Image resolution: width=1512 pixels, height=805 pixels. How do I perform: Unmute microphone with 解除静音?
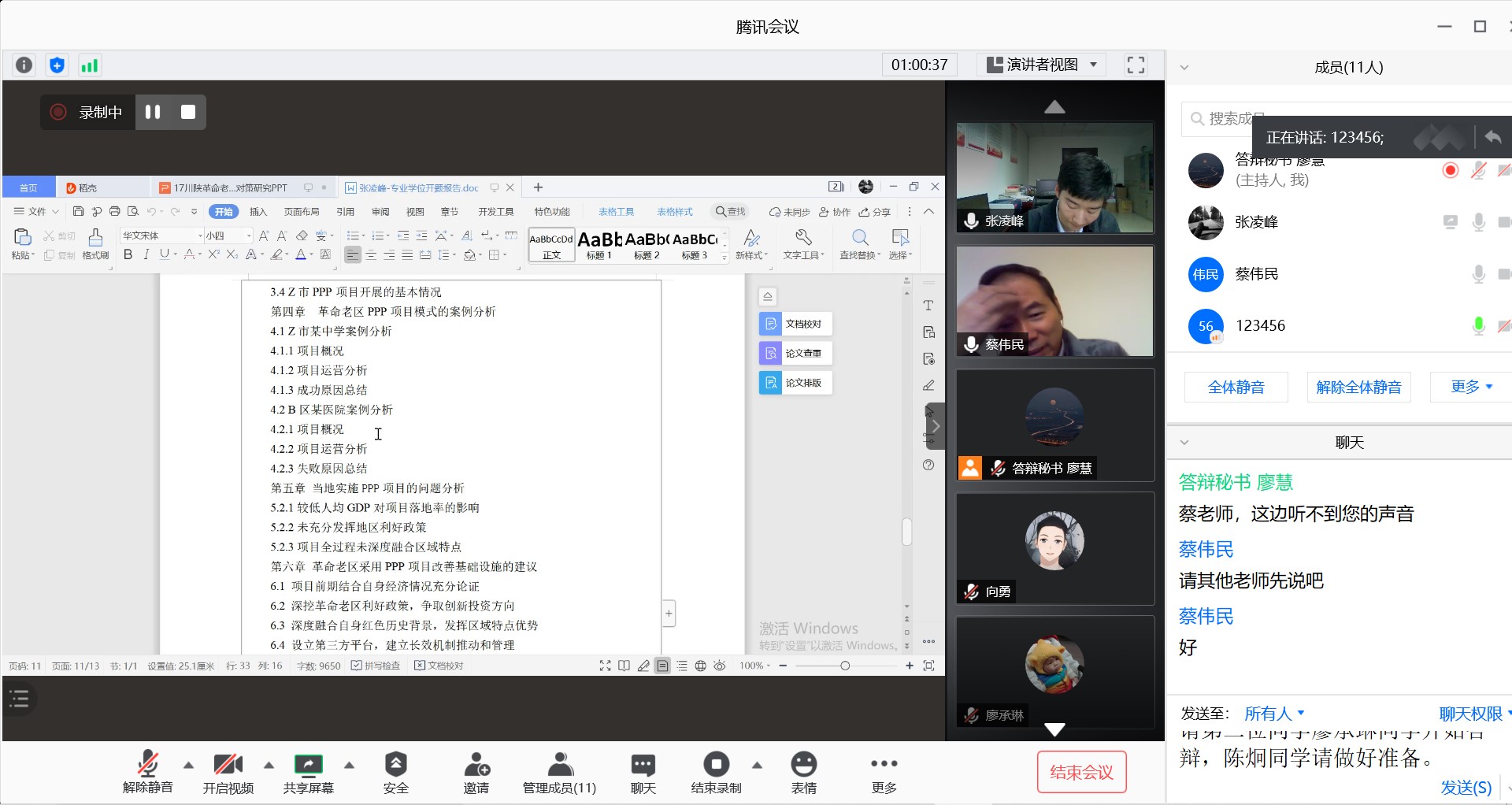(x=148, y=773)
